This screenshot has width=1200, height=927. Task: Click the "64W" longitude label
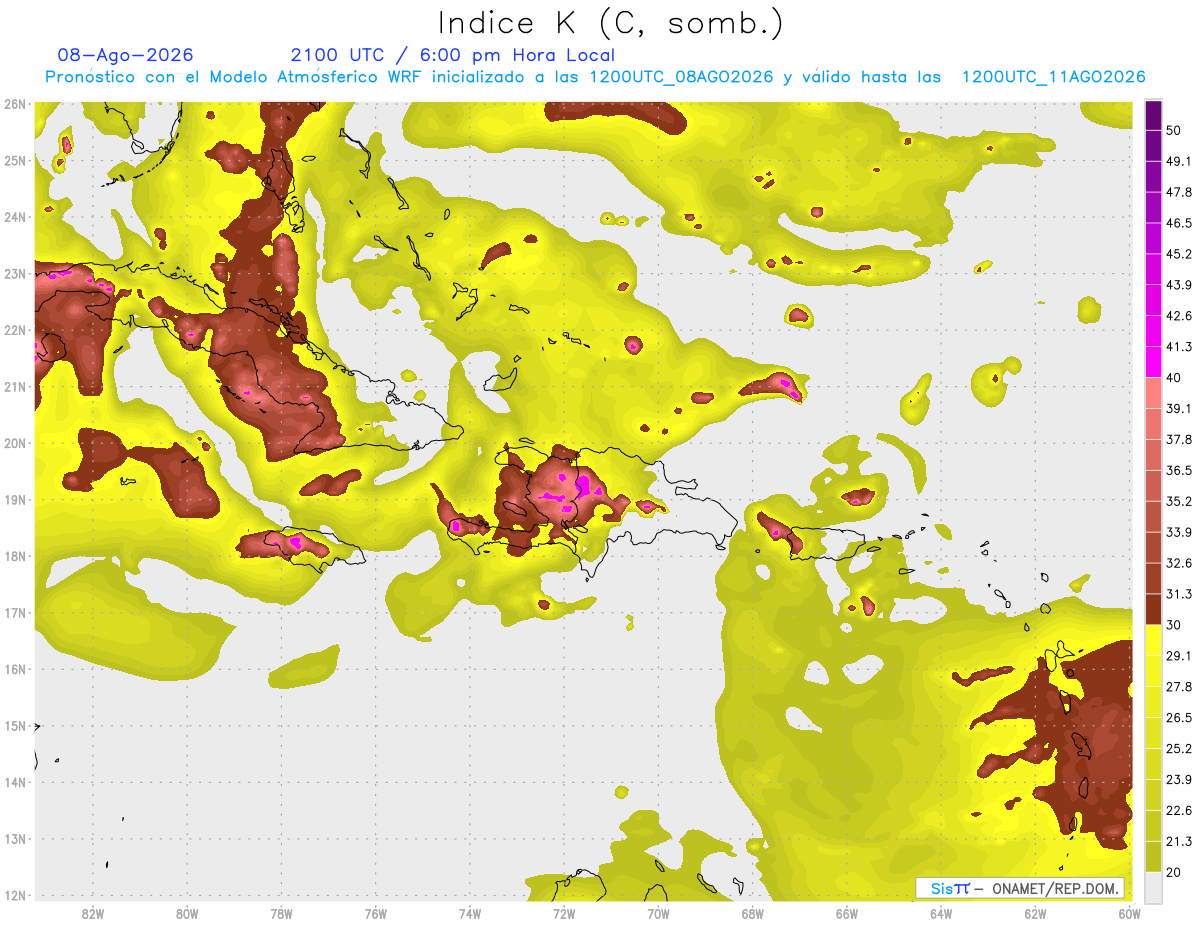(x=941, y=913)
